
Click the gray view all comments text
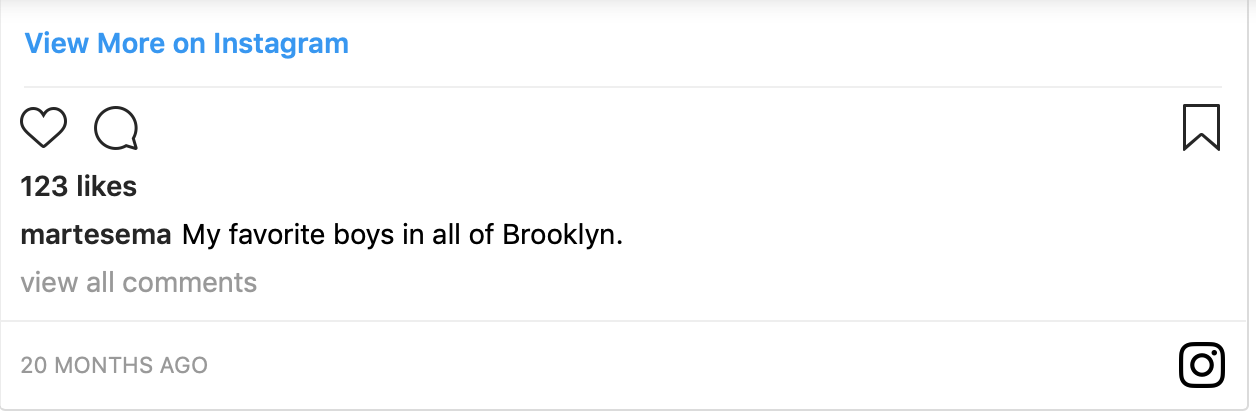[138, 283]
